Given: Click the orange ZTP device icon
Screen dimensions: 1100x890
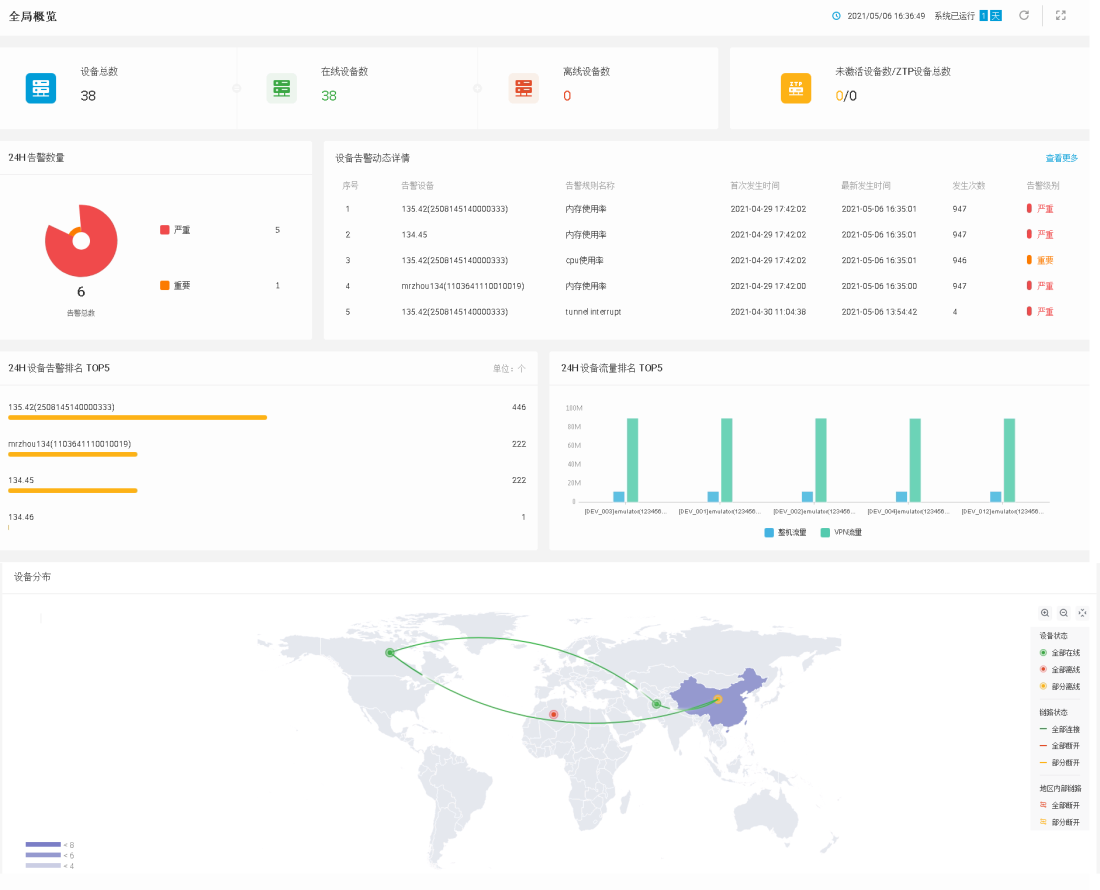Looking at the screenshot, I should [x=796, y=88].
